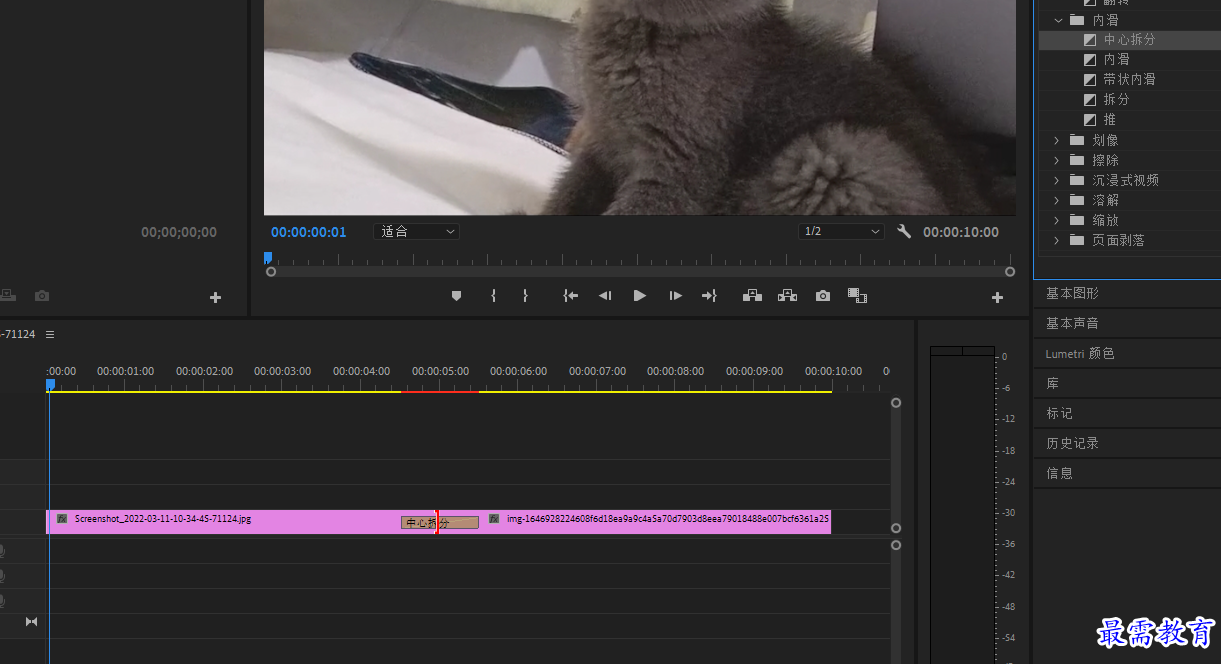1221x664 pixels.
Task: Click the Lift button icon
Action: pyautogui.click(x=752, y=296)
